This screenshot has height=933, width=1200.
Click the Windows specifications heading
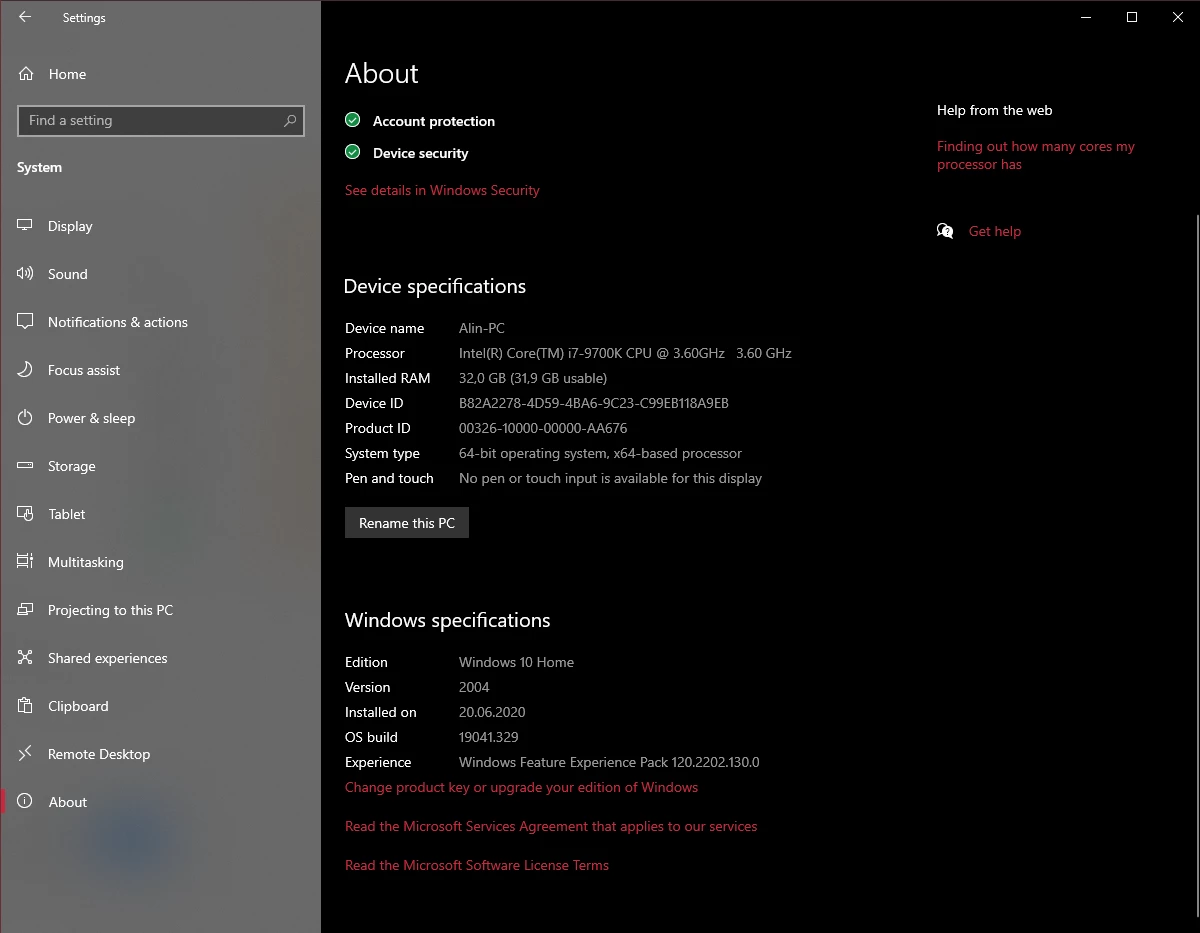(448, 620)
